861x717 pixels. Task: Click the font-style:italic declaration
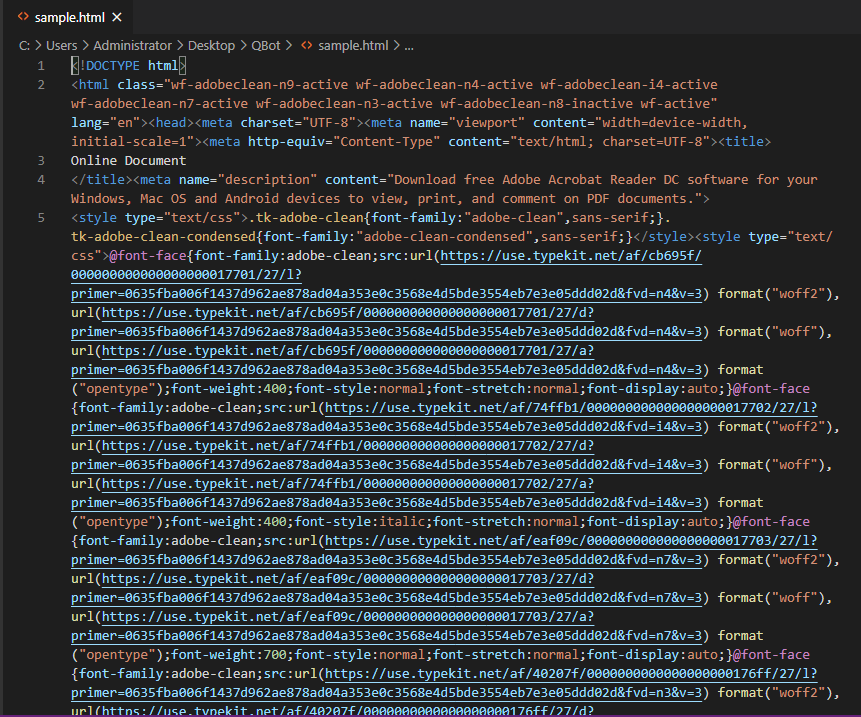point(360,522)
